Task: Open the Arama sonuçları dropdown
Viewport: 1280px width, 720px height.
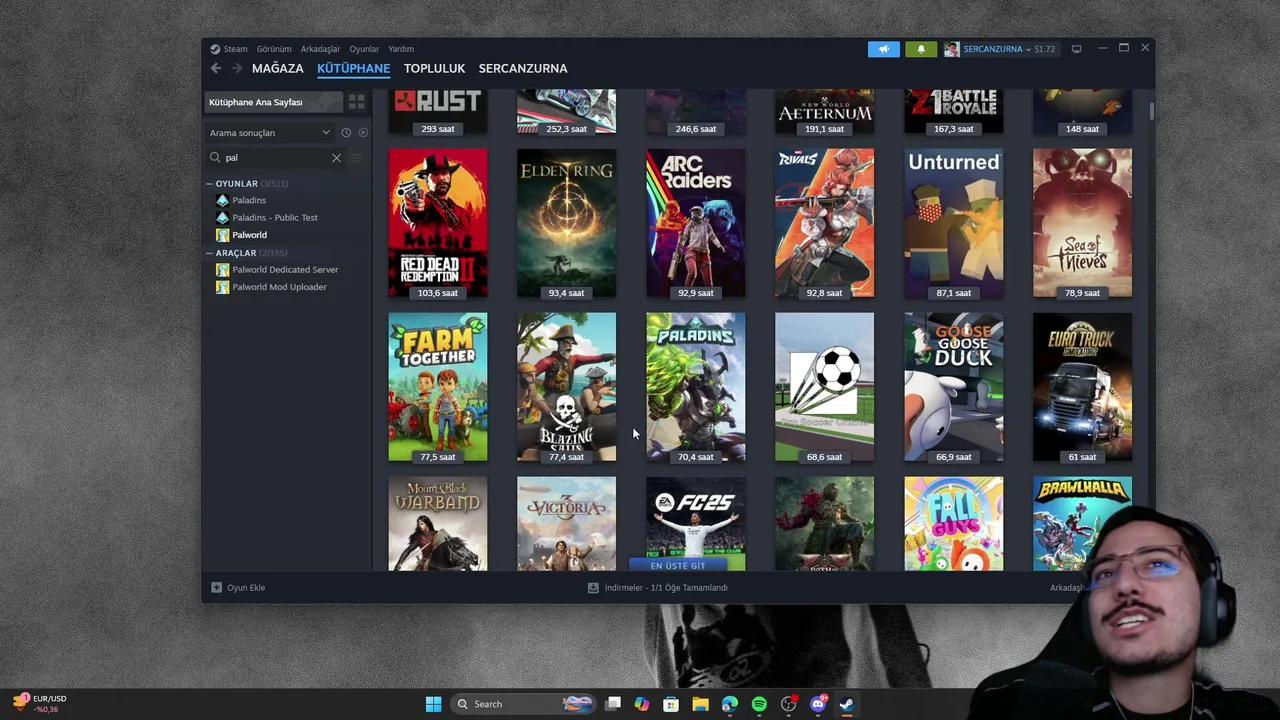Action: [270, 132]
